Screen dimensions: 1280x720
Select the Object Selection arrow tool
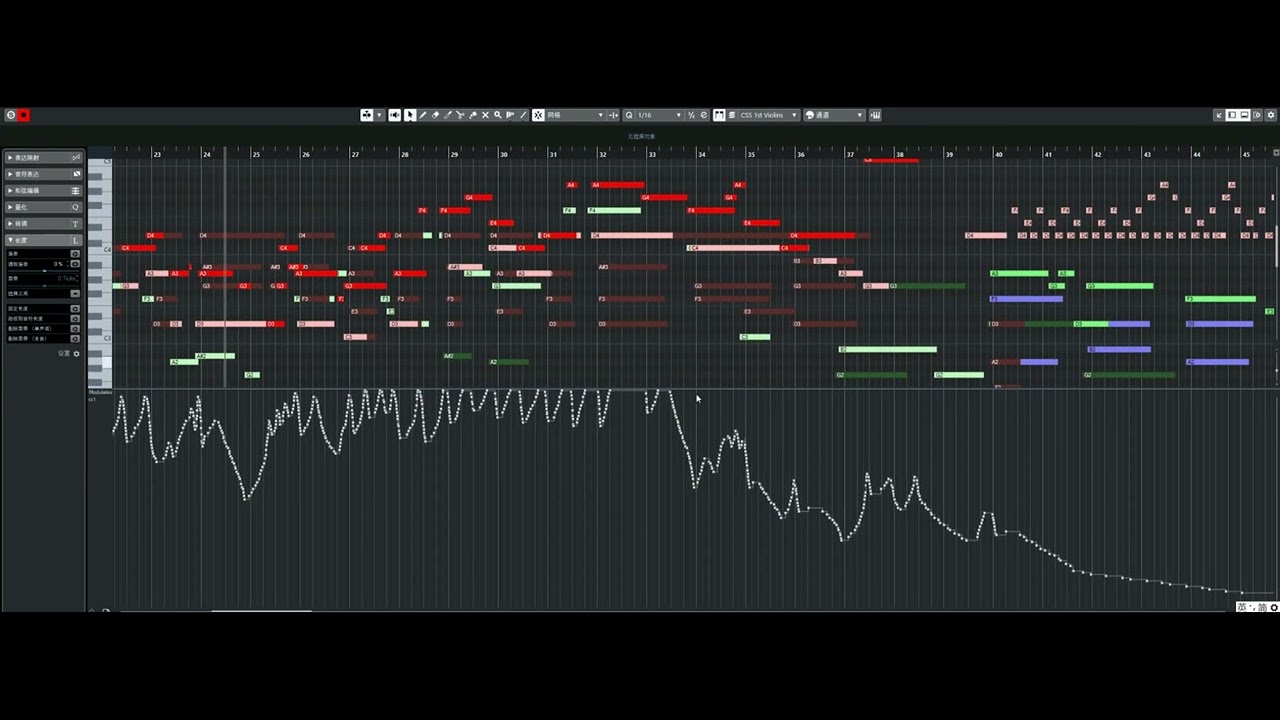point(410,115)
